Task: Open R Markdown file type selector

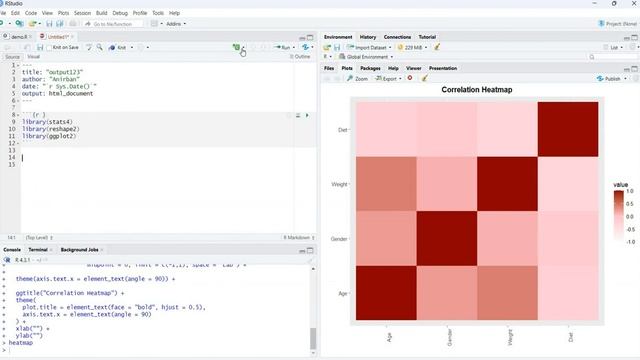Action: click(x=299, y=238)
